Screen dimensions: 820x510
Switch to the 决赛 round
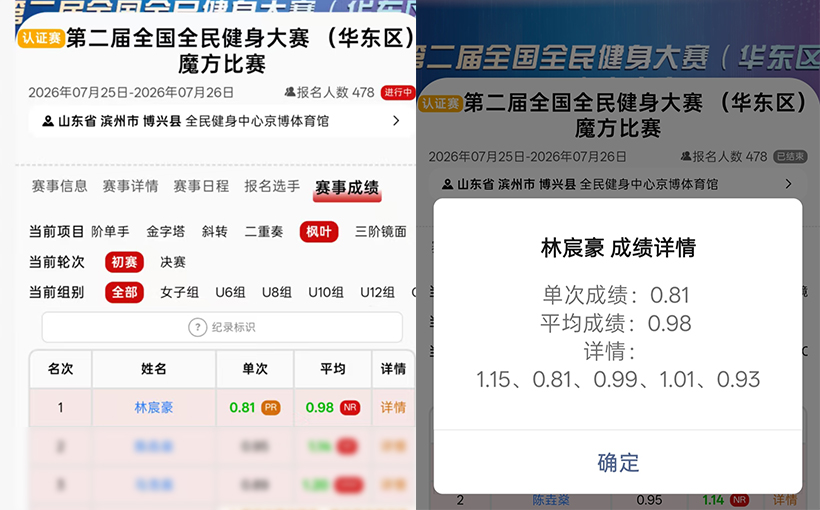pos(173,262)
